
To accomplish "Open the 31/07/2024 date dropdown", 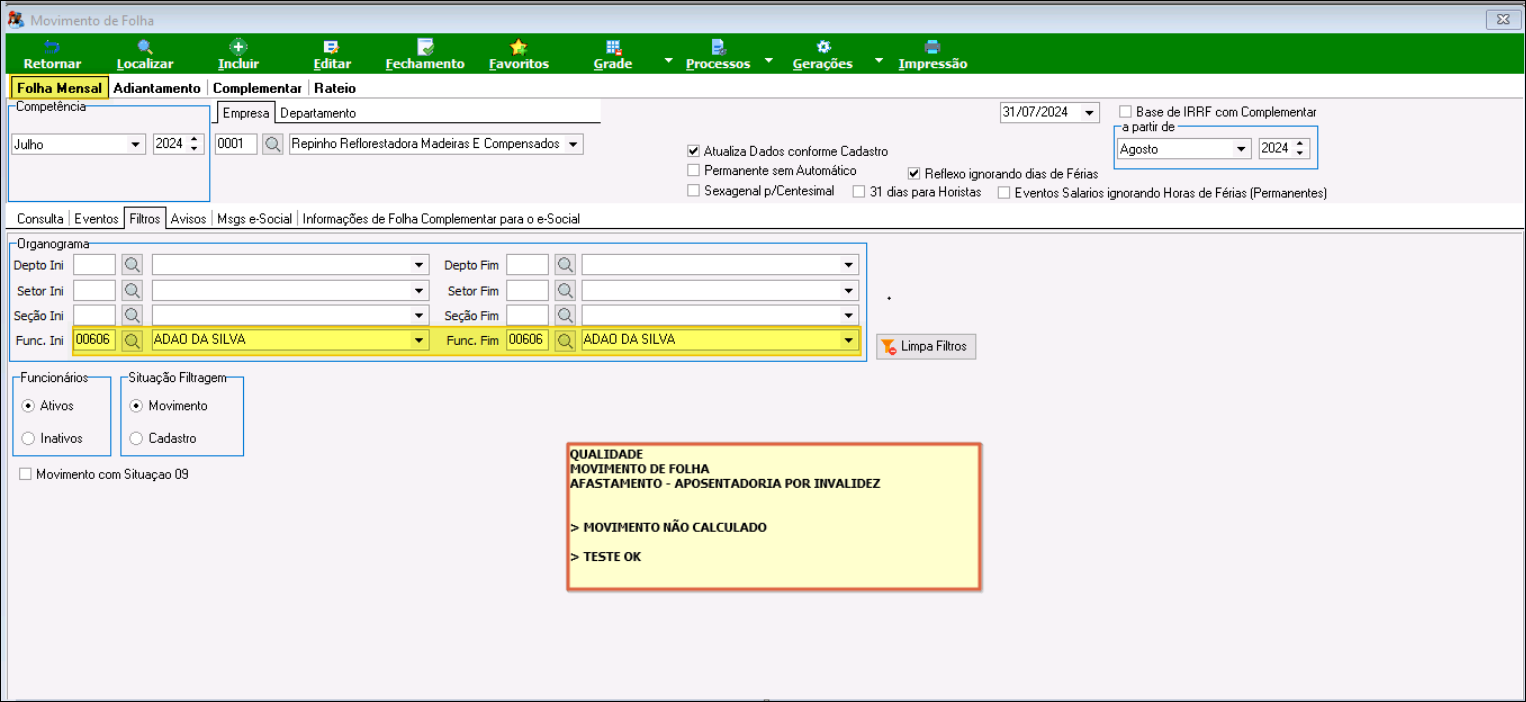I will [1089, 112].
